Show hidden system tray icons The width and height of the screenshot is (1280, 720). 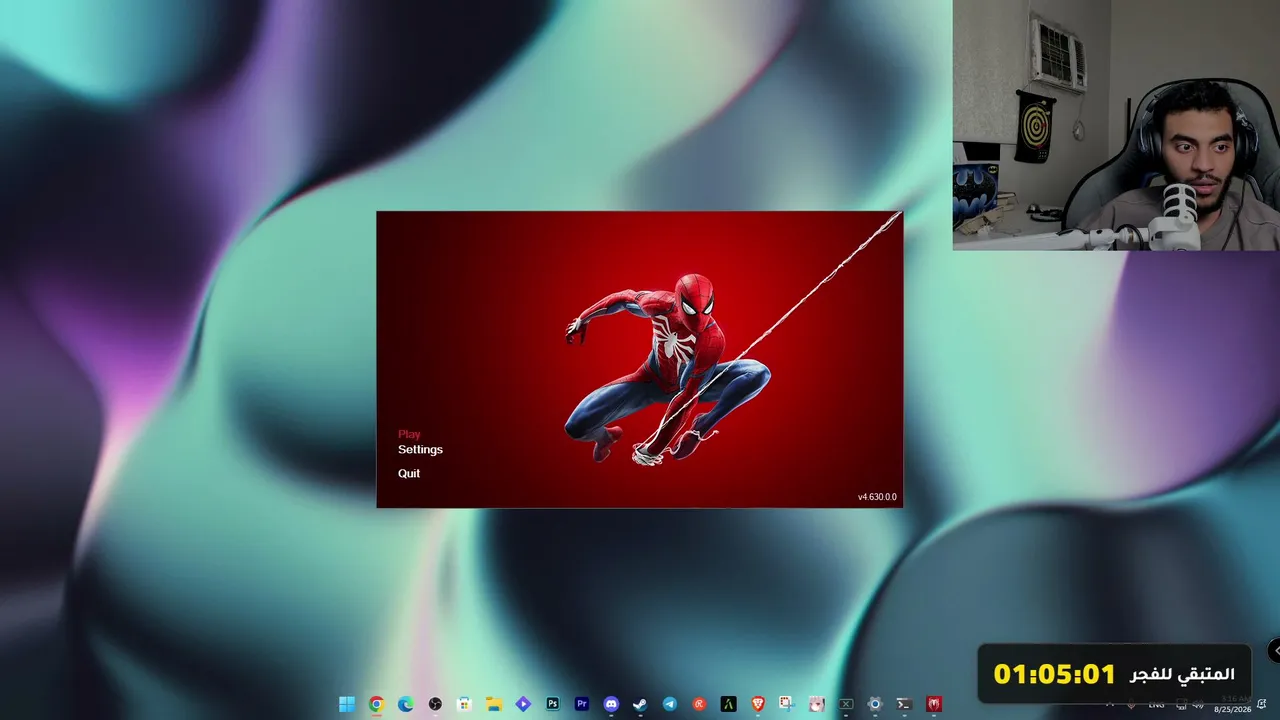[x=1108, y=704]
